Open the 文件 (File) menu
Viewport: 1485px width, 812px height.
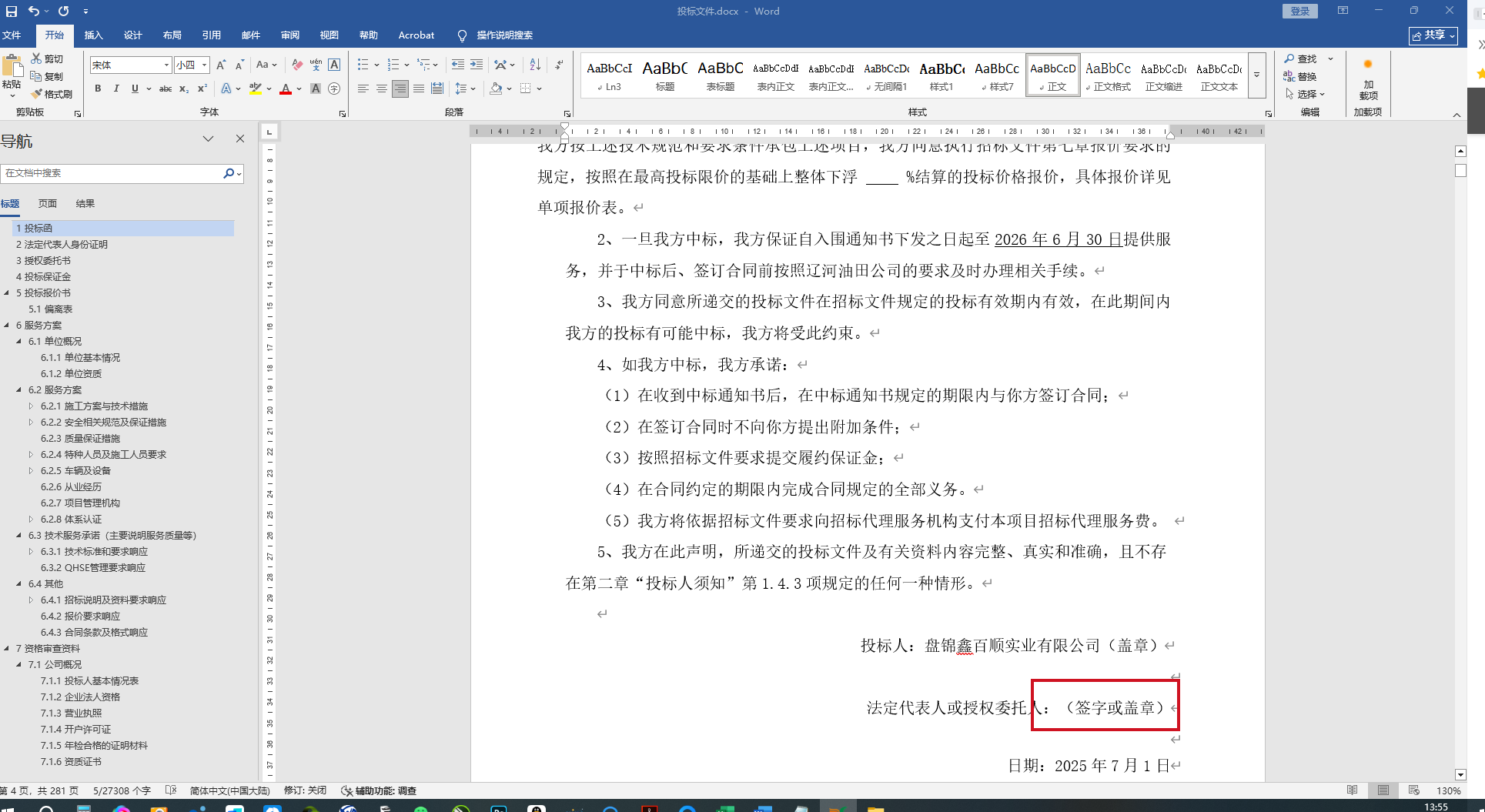(12, 35)
